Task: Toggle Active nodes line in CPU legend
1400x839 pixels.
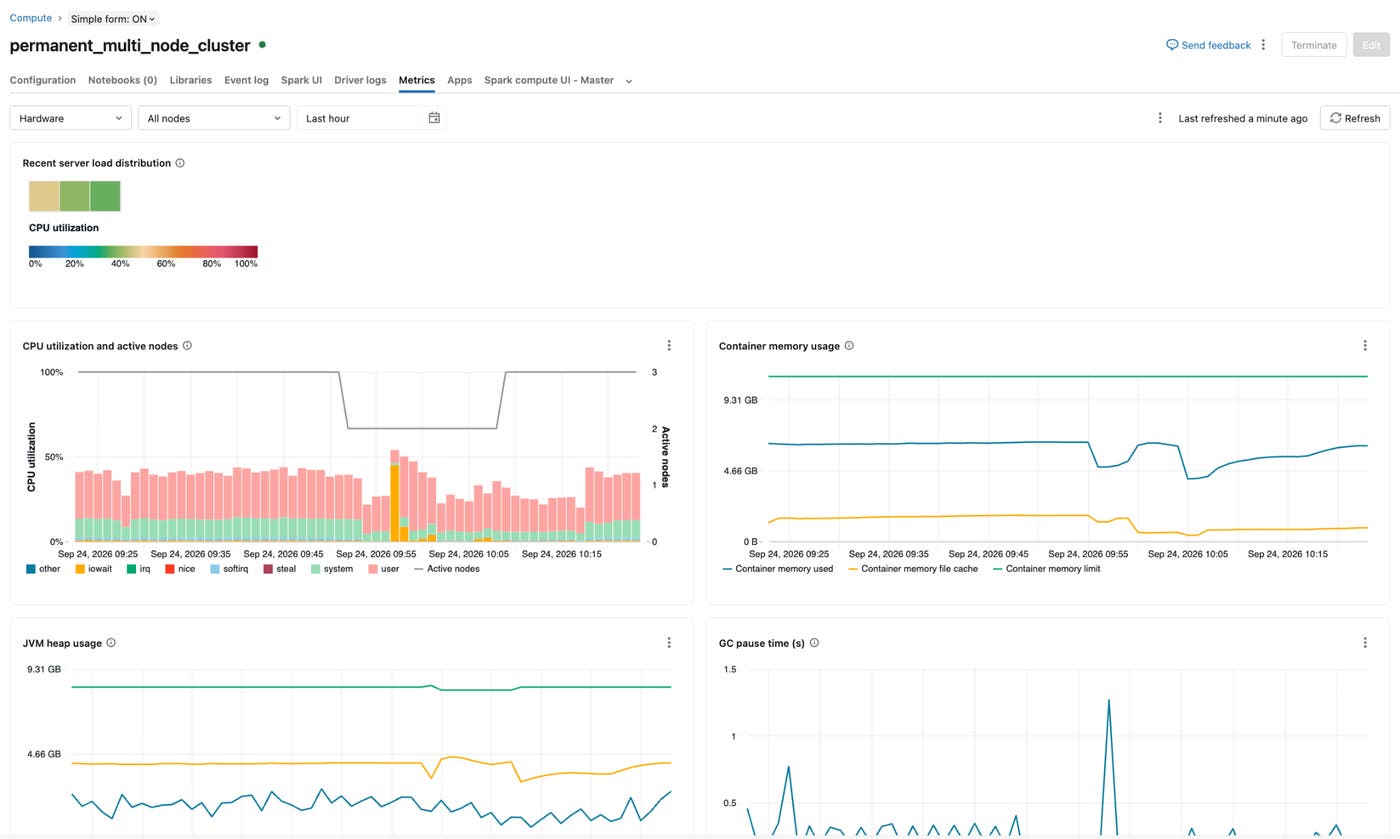Action: click(x=446, y=569)
